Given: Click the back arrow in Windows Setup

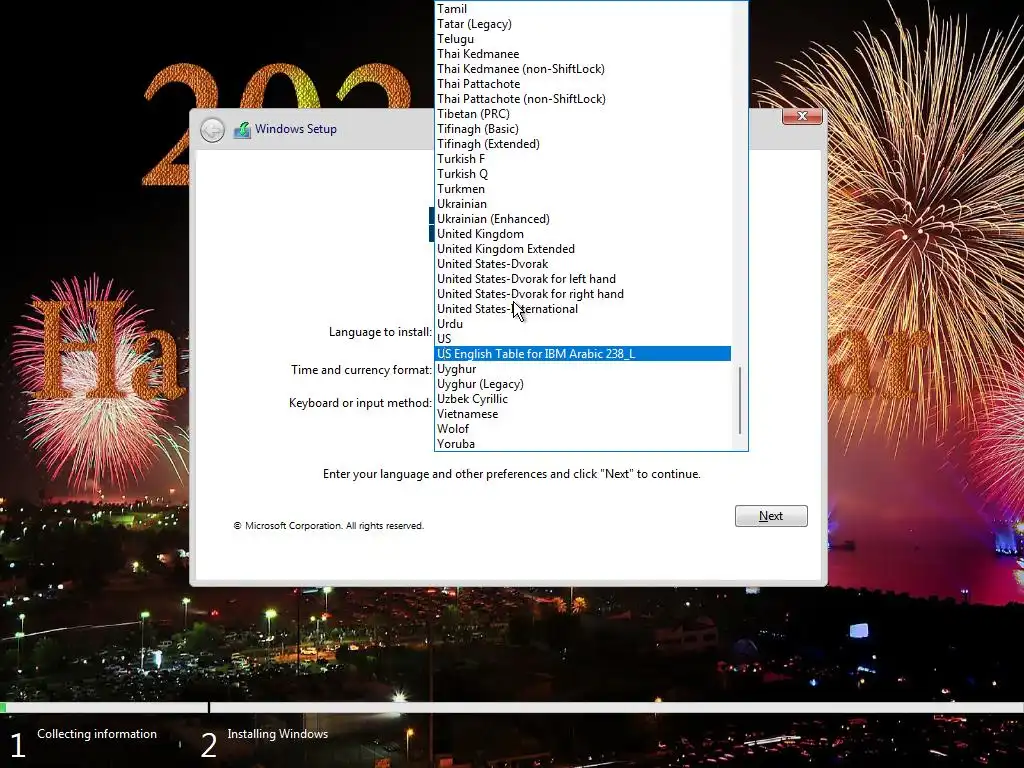Looking at the screenshot, I should [x=212, y=130].
